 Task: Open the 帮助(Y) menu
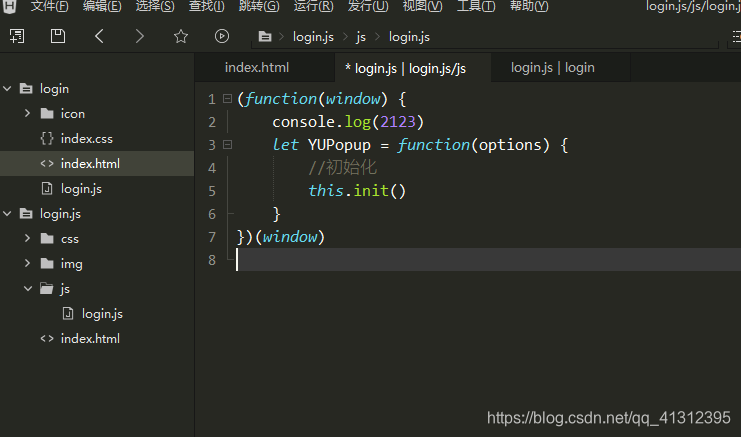click(x=529, y=7)
